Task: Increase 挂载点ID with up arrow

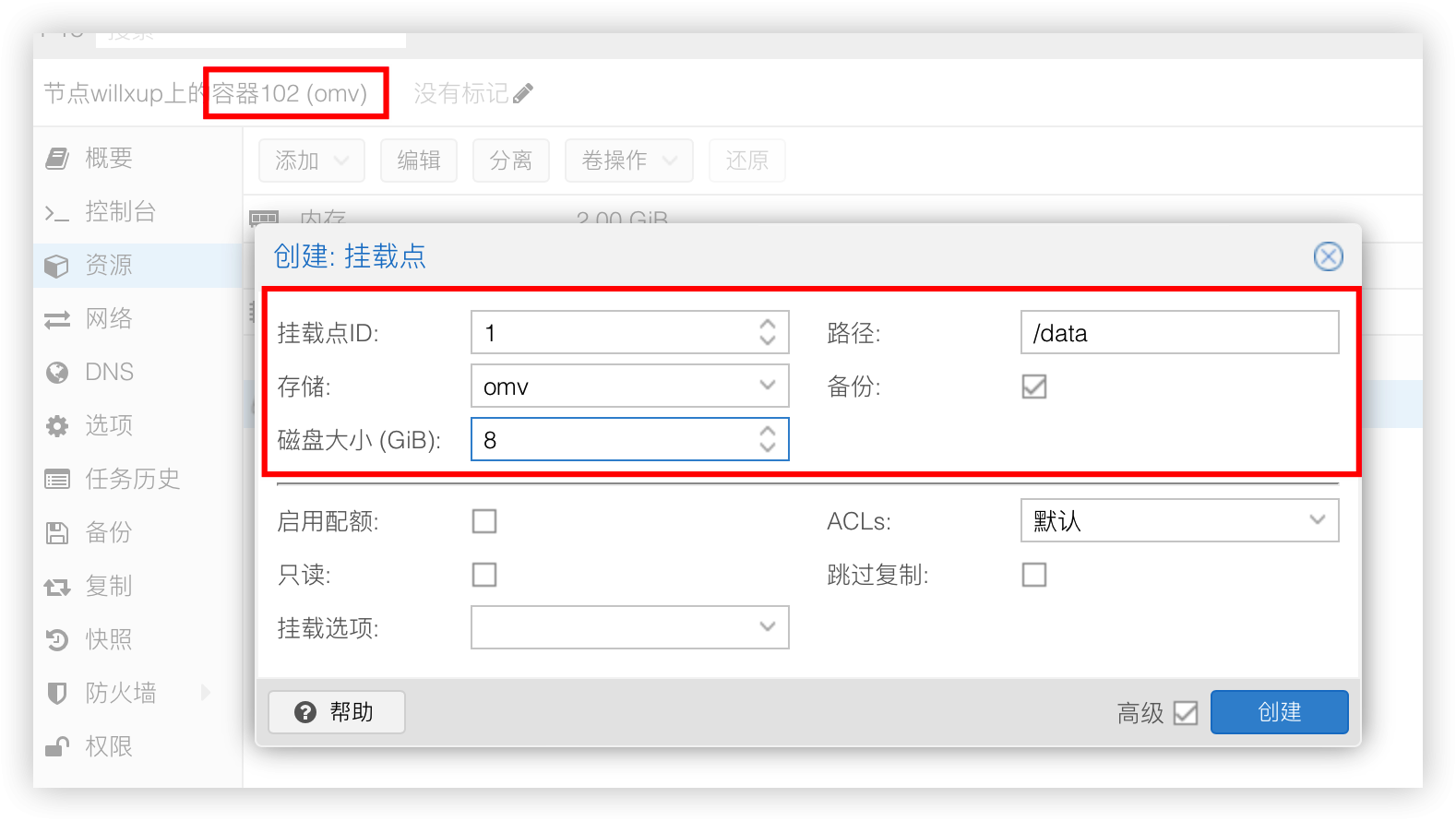Action: point(768,325)
